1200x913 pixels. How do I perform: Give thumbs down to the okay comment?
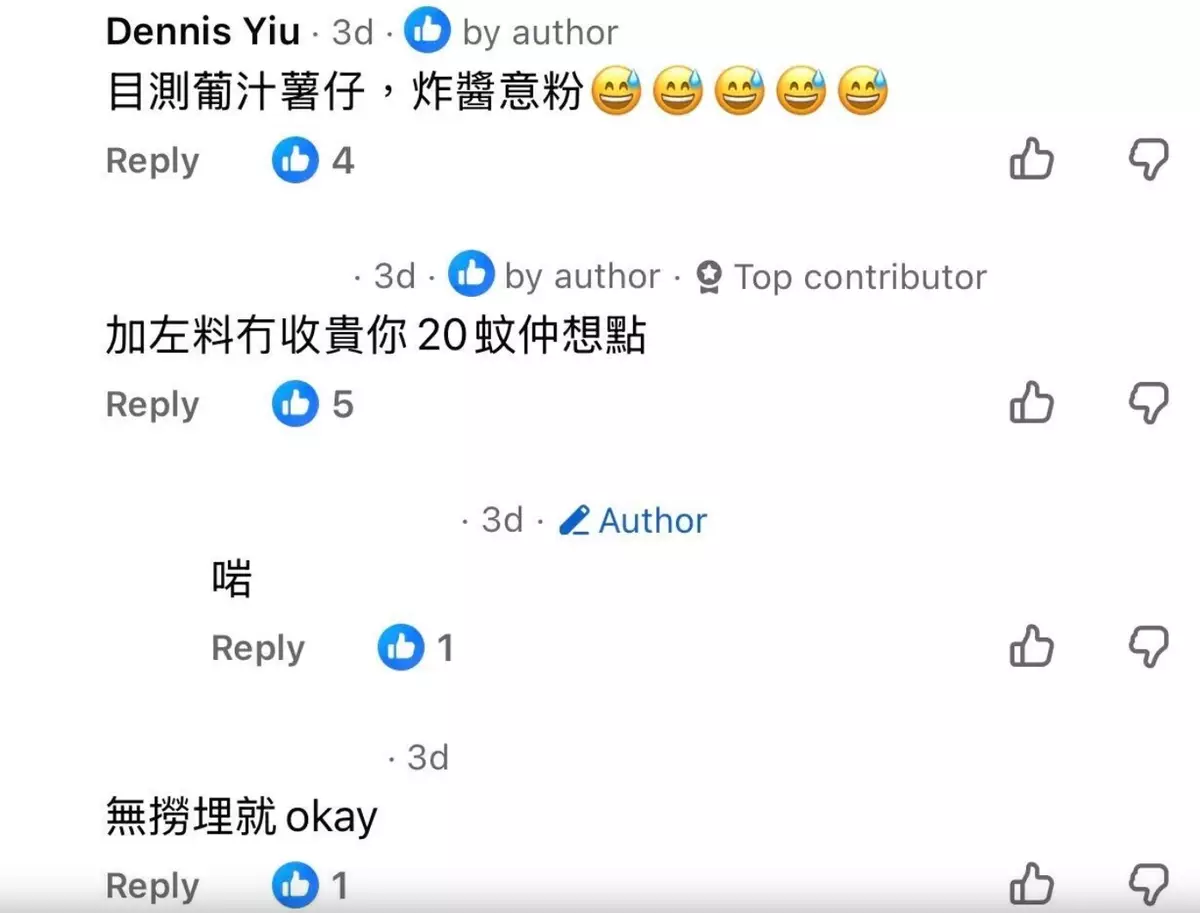[x=1148, y=886]
